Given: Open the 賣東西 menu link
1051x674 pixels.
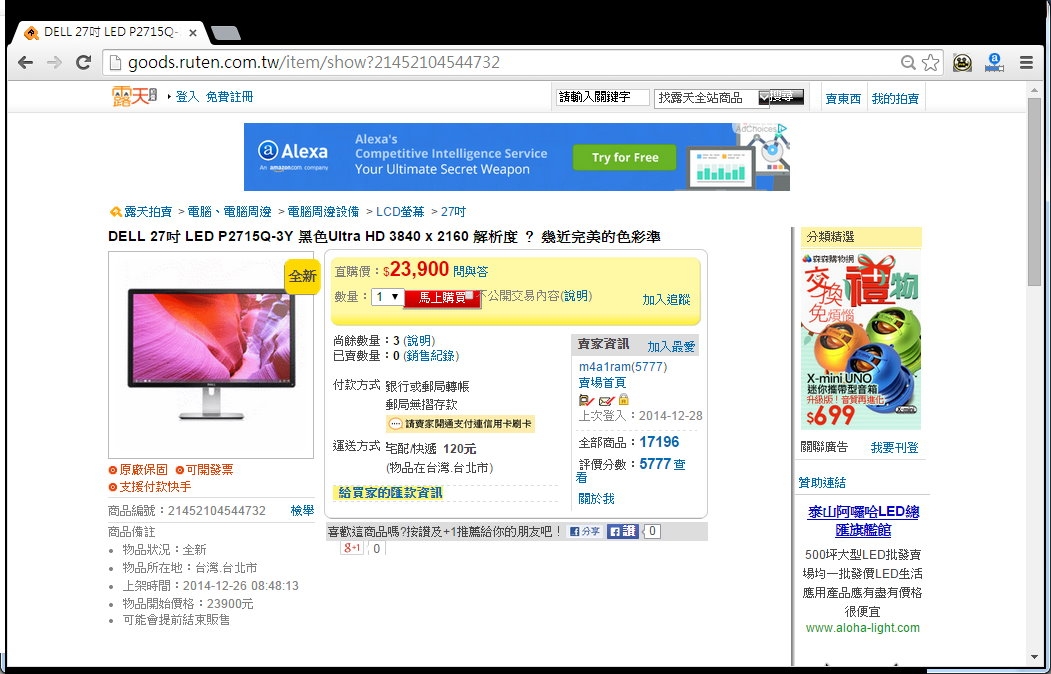Looking at the screenshot, I should 843,98.
